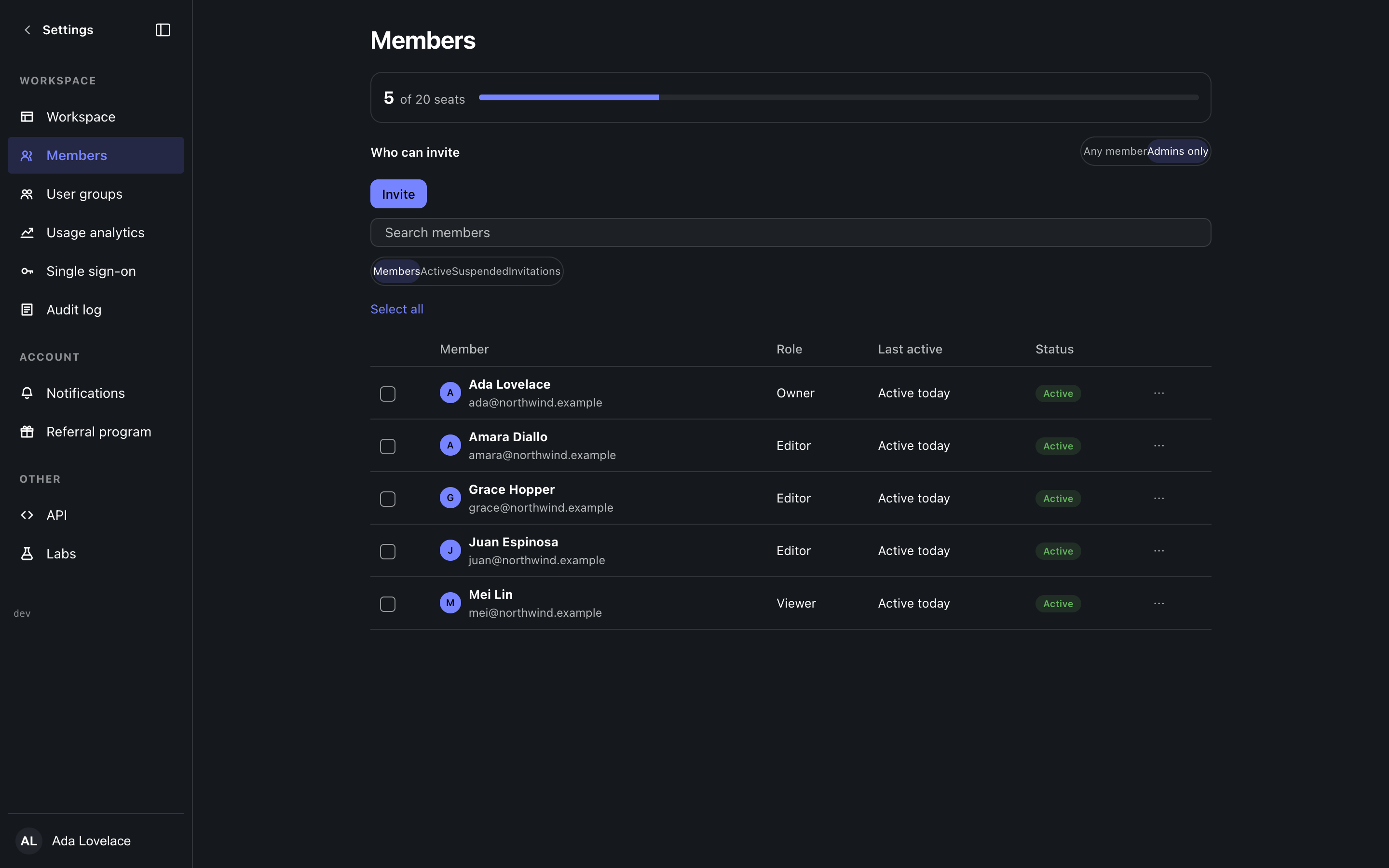Click the Audit log document icon

click(27, 310)
